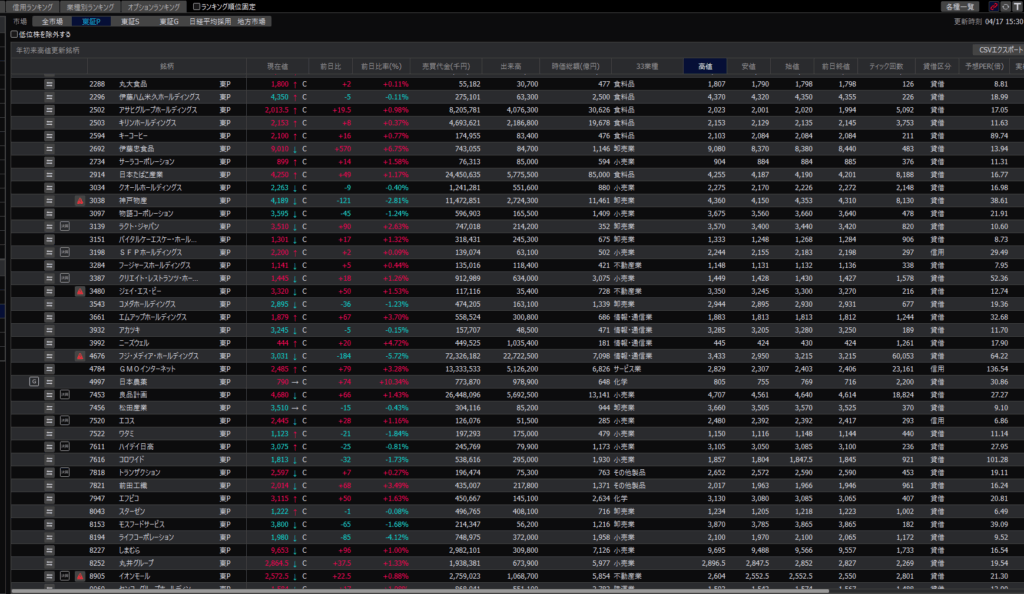Enable 低位株を除外する checkbox

pyautogui.click(x=14, y=35)
